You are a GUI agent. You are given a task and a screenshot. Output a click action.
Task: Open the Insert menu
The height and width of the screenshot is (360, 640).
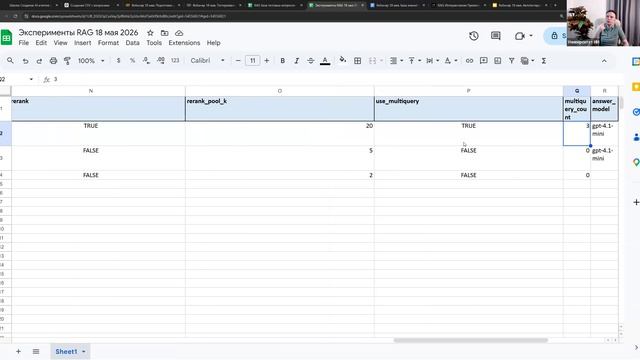pyautogui.click(x=82, y=43)
